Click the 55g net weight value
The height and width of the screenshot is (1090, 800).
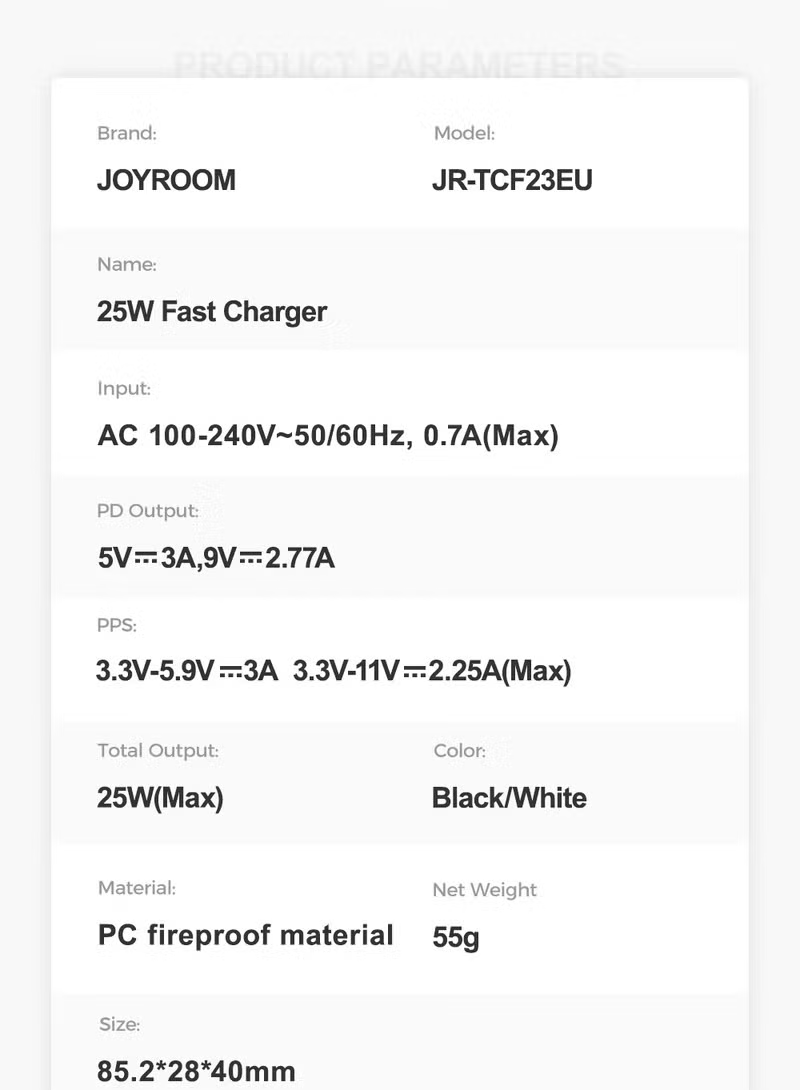tap(455, 938)
